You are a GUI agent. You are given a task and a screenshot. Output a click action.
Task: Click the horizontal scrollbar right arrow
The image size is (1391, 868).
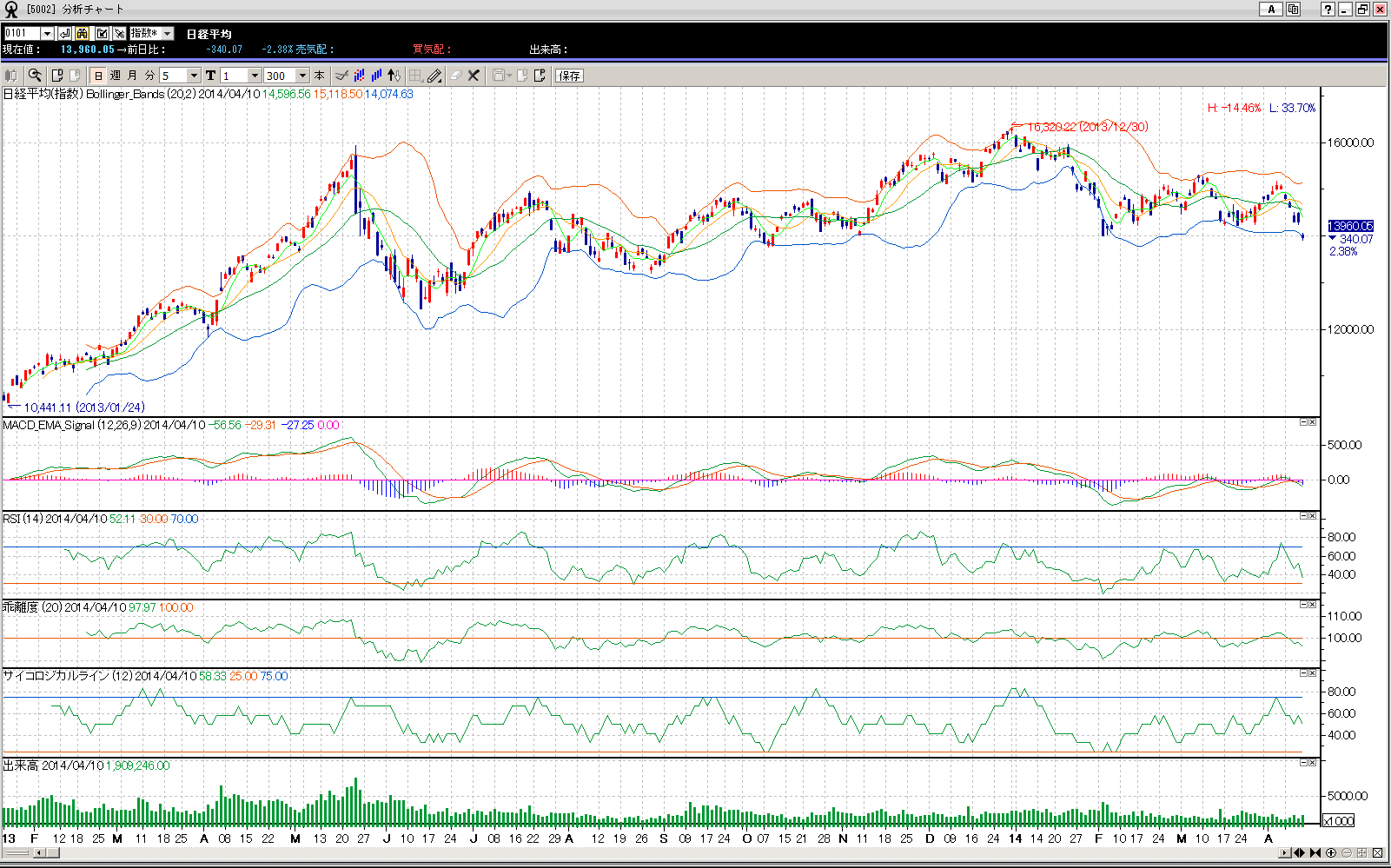tap(1285, 852)
